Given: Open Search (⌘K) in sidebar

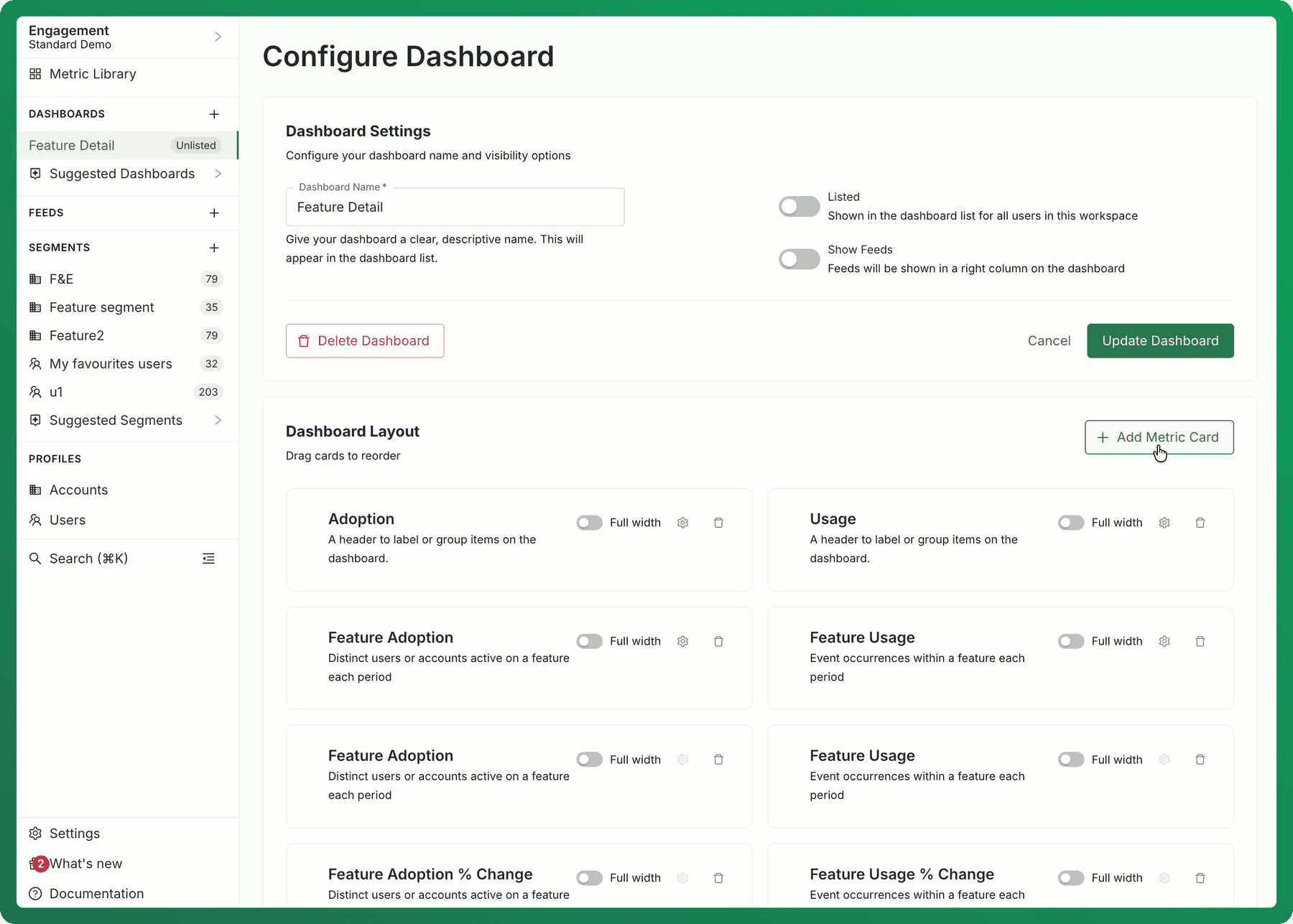Looking at the screenshot, I should (x=88, y=559).
